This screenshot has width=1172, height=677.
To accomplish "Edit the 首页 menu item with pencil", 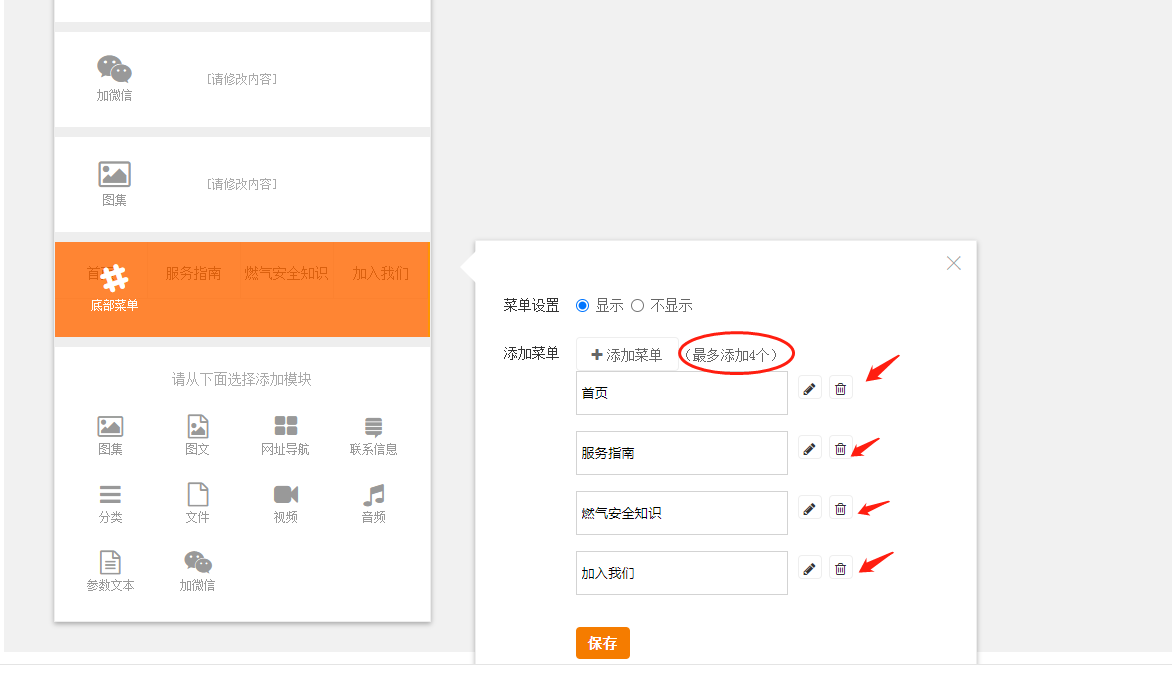I will click(x=810, y=389).
